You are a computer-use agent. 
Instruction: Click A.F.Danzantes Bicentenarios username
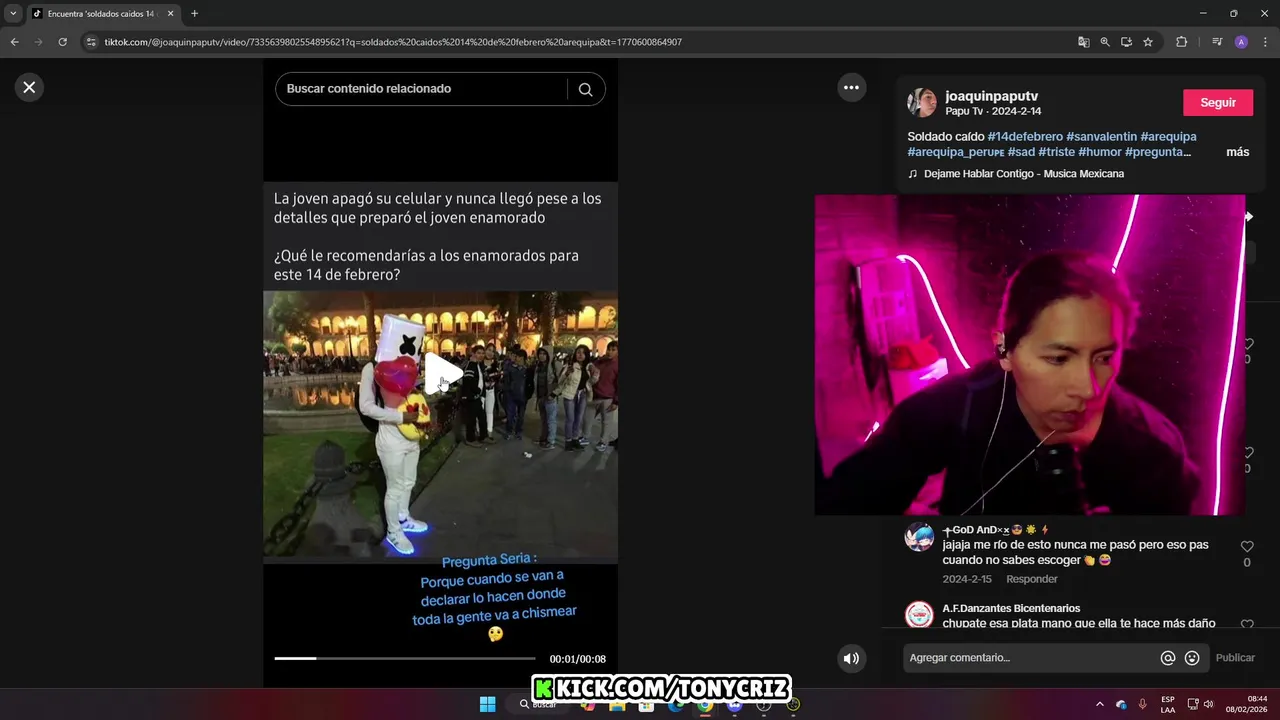coord(1011,608)
